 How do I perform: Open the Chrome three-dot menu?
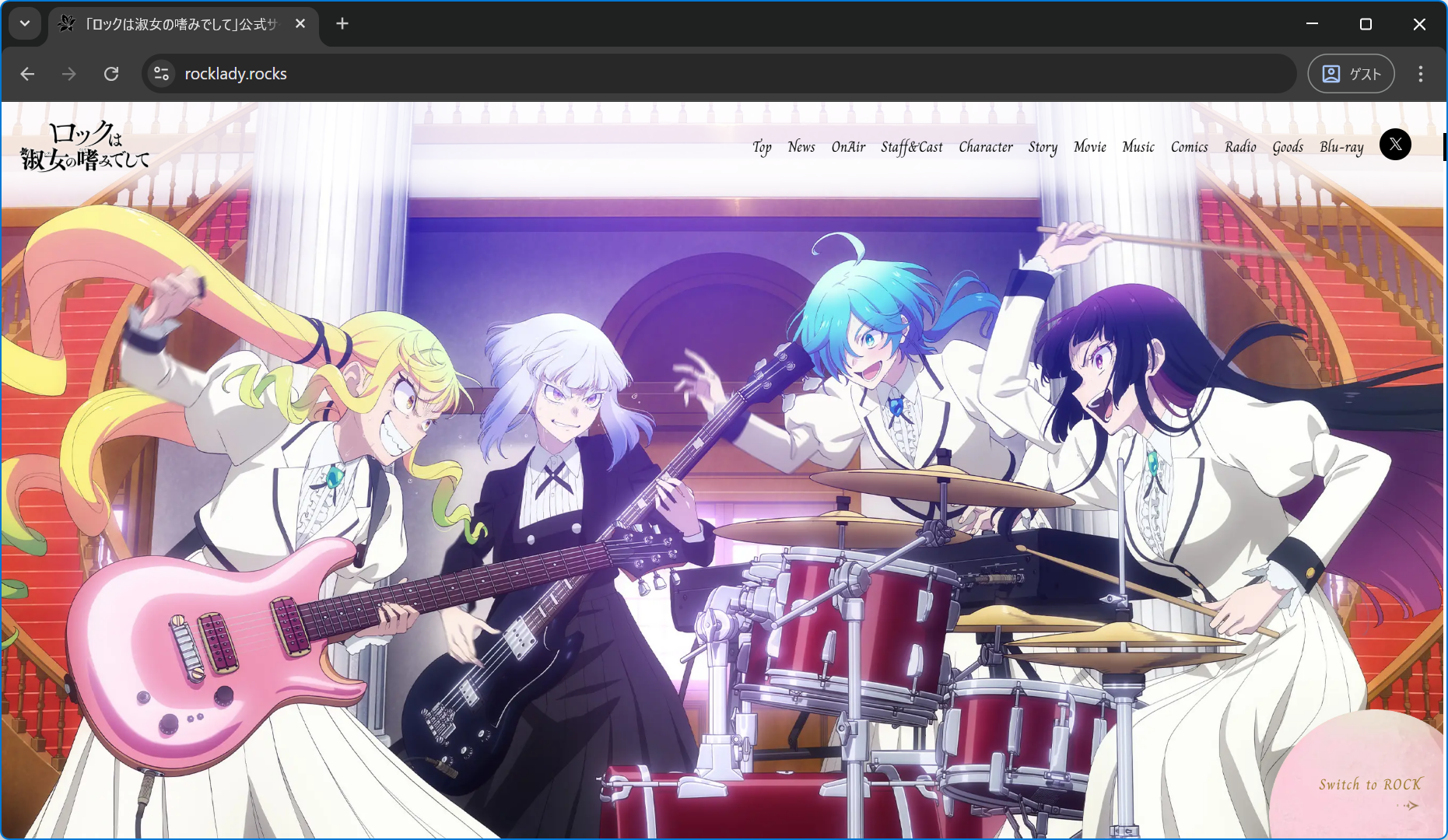tap(1421, 74)
